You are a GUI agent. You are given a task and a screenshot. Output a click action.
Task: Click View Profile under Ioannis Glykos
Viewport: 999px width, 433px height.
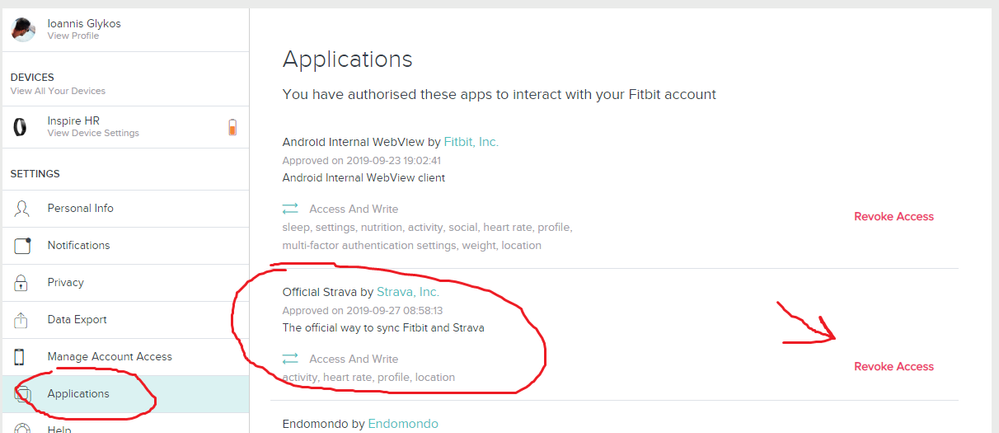72,36
